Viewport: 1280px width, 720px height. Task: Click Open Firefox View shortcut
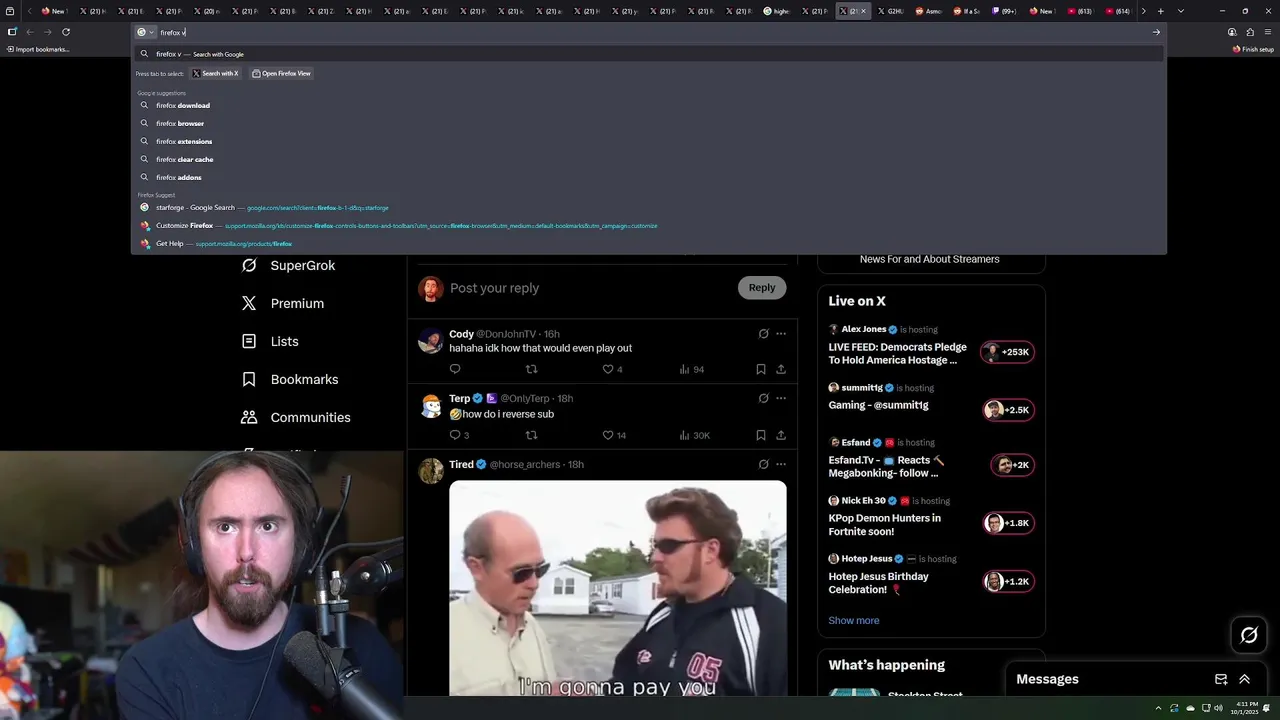click(x=281, y=73)
